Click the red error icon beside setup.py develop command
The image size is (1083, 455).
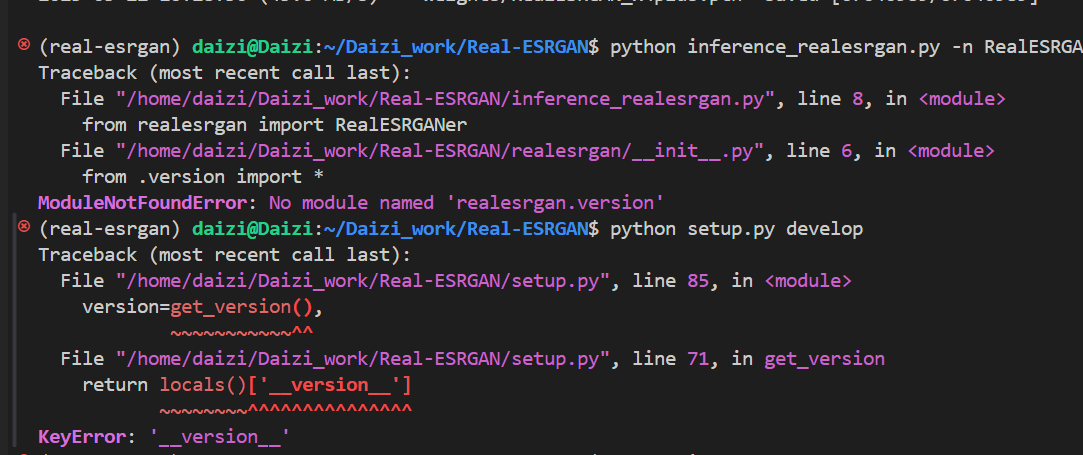coord(23,226)
